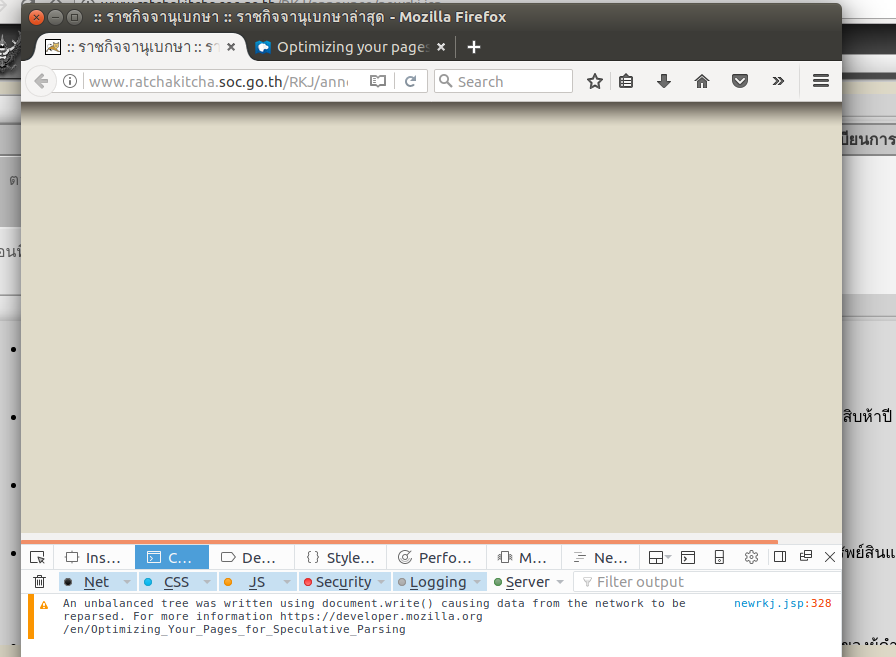The width and height of the screenshot is (896, 657).
Task: Open a new tab with plus button
Action: (x=474, y=47)
